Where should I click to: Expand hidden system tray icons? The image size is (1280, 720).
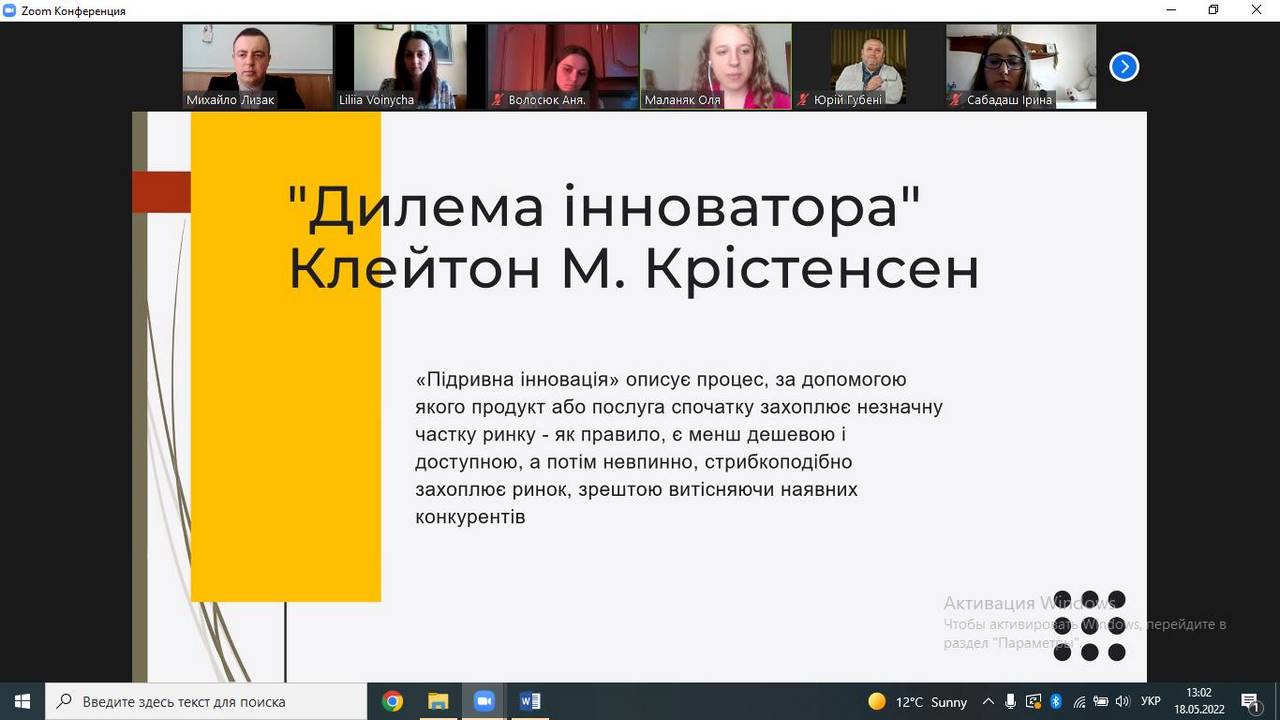click(x=988, y=702)
